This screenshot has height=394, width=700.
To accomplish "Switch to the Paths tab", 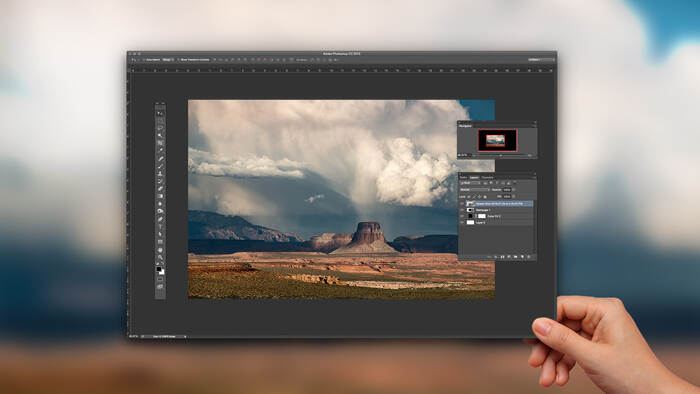I will 463,178.
